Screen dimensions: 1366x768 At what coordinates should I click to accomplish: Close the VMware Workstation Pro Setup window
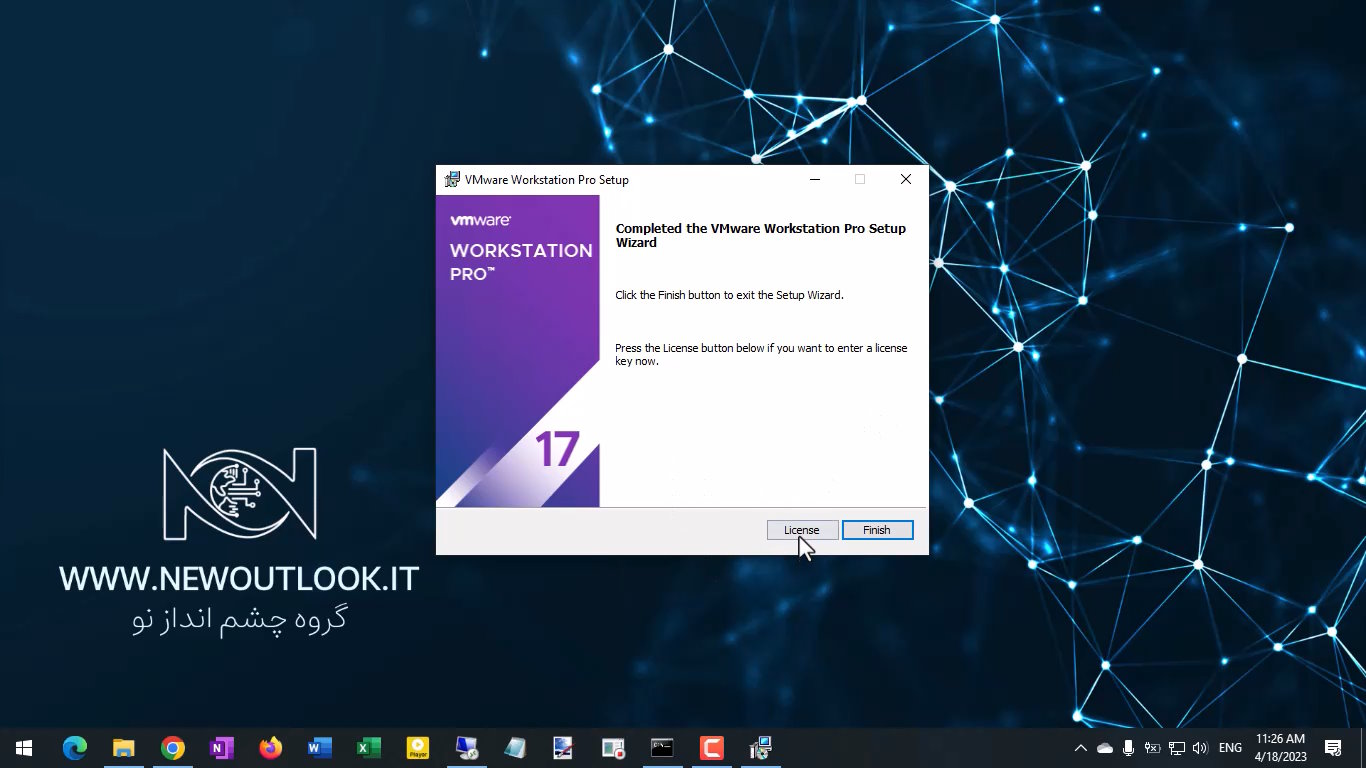click(x=905, y=180)
